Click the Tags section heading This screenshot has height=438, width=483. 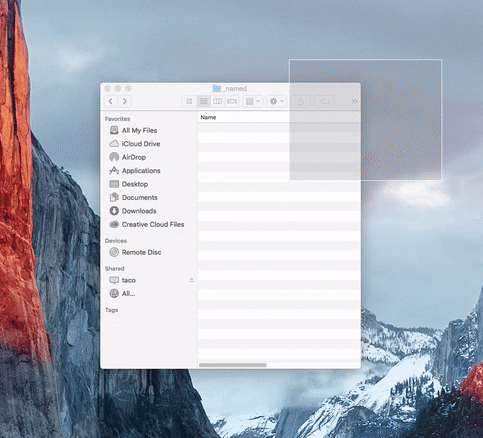[111, 310]
